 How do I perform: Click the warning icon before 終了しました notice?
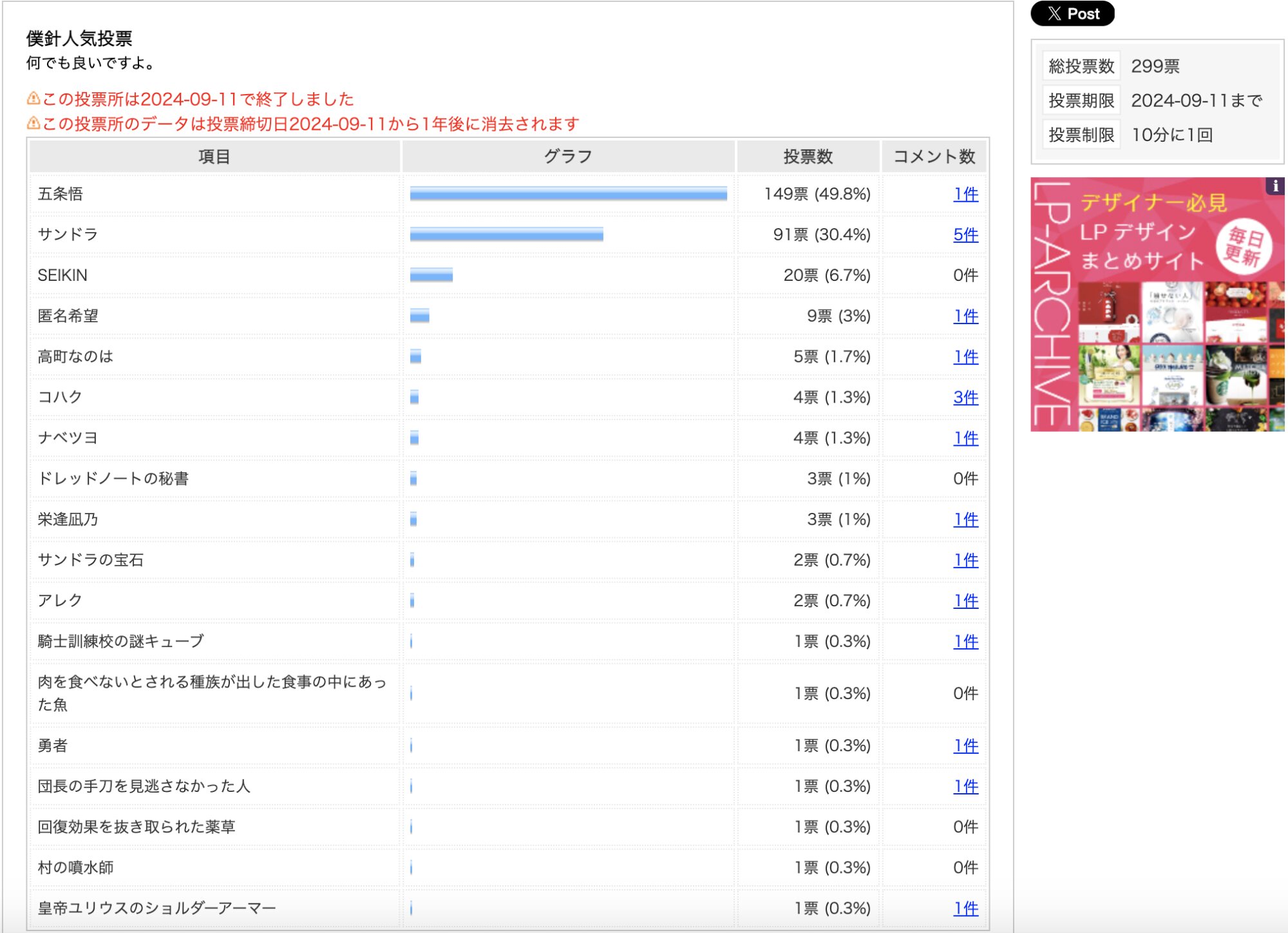33,99
